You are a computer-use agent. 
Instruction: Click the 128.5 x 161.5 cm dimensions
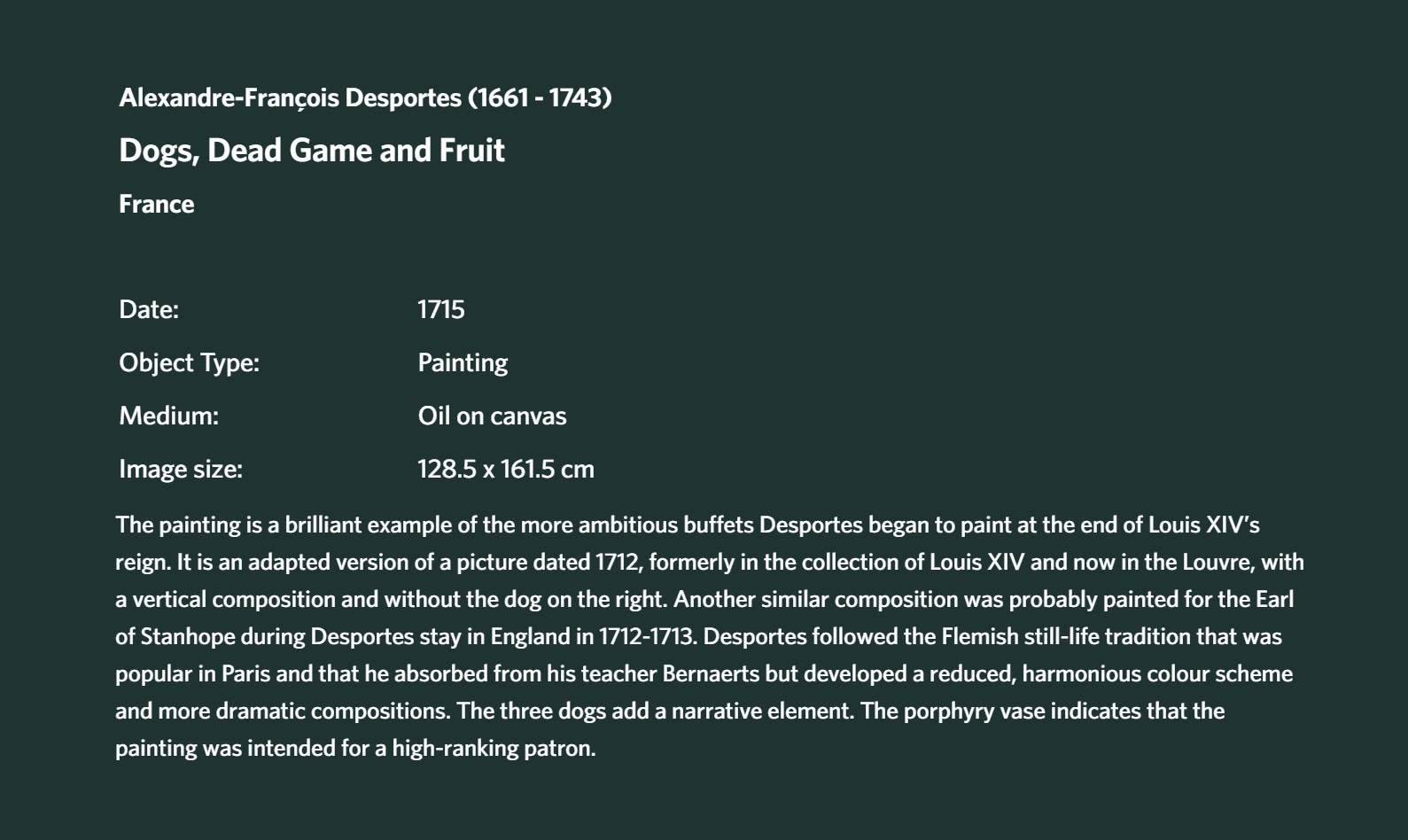(506, 469)
